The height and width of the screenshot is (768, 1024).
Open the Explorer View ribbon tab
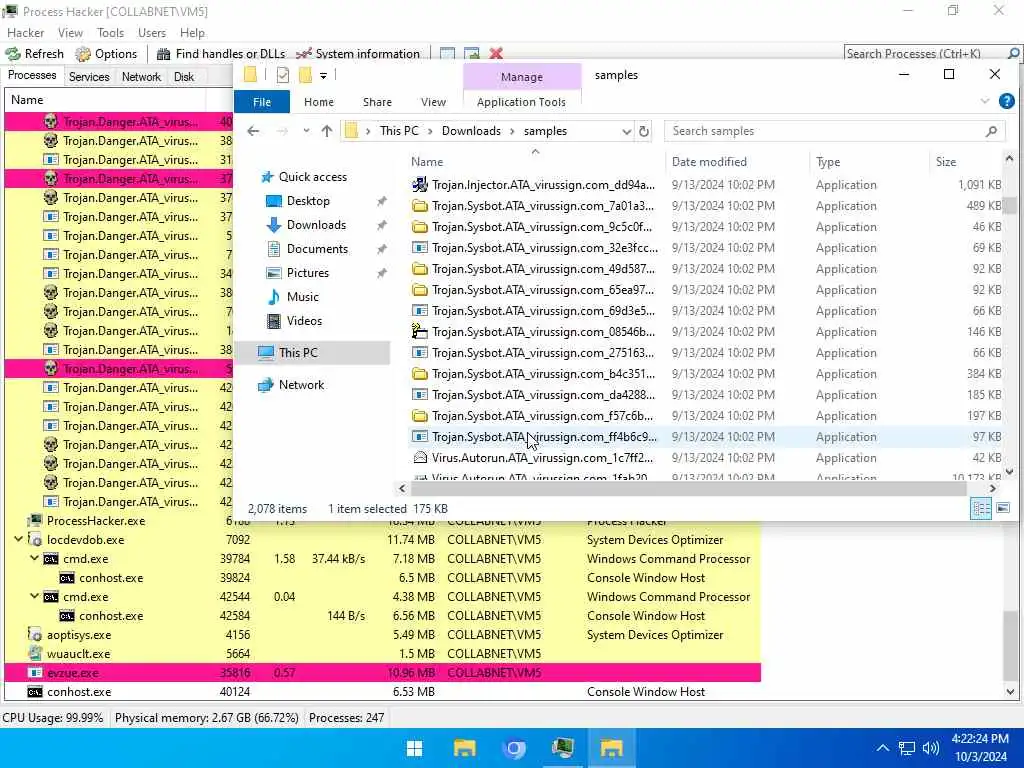pyautogui.click(x=433, y=102)
